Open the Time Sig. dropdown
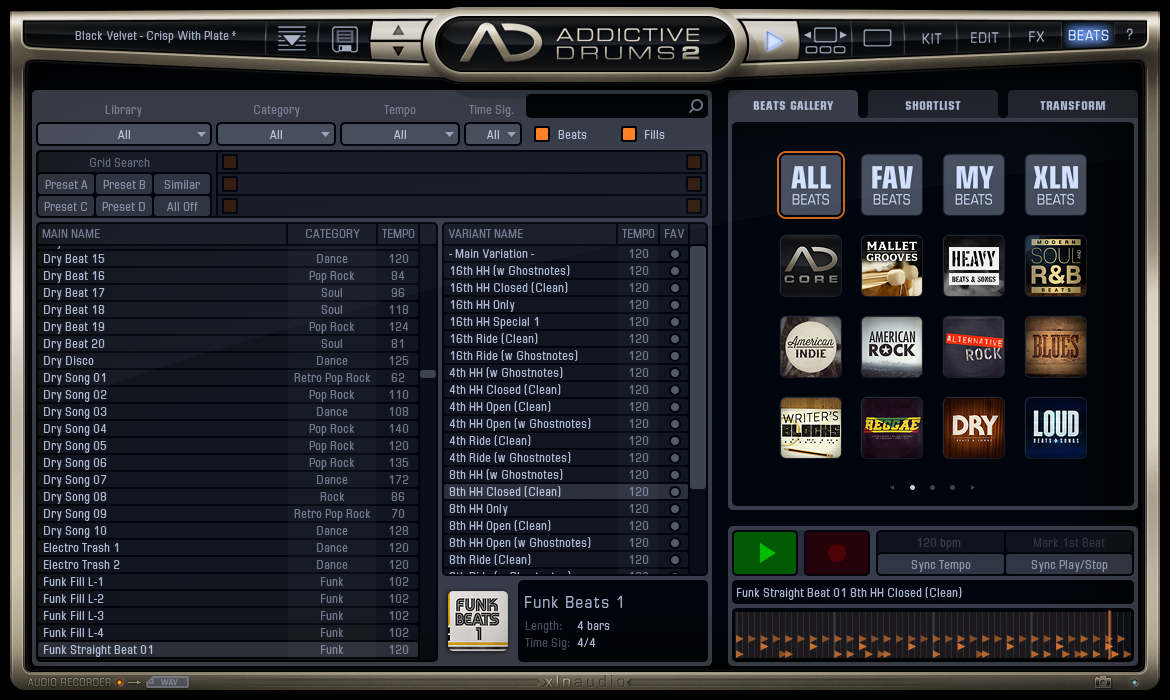The image size is (1170, 700). pos(492,134)
